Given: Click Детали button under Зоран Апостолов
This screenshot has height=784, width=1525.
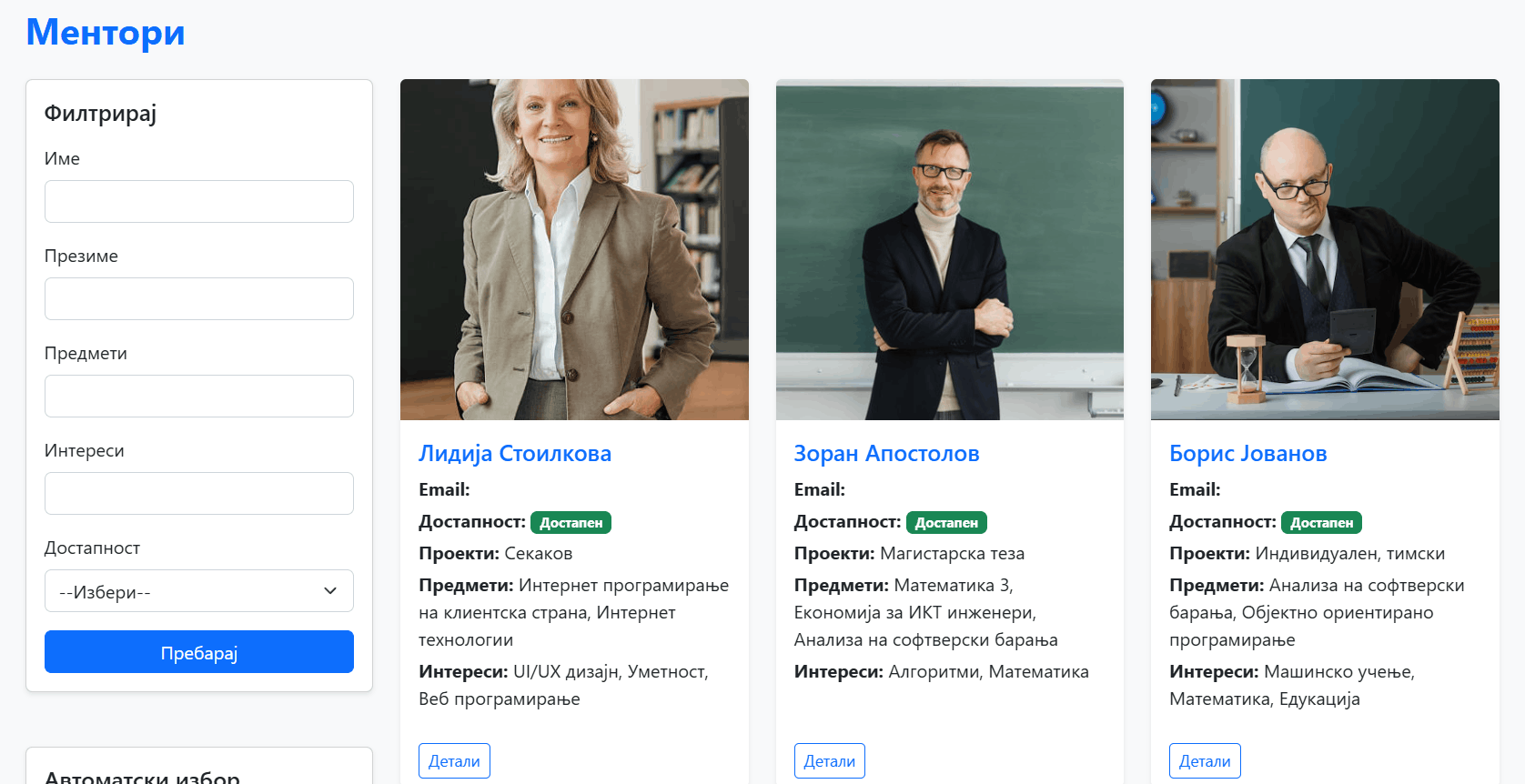Looking at the screenshot, I should point(829,761).
